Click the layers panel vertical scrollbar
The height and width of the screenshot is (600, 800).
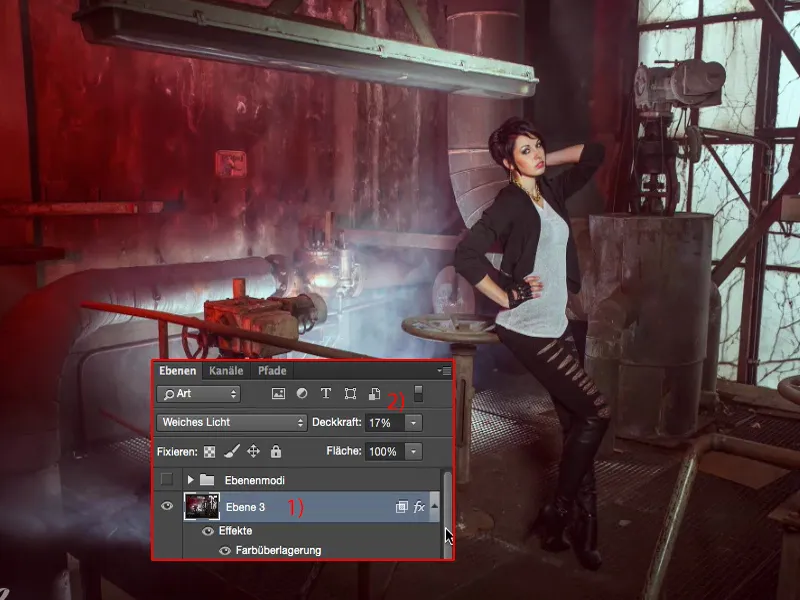[447, 514]
